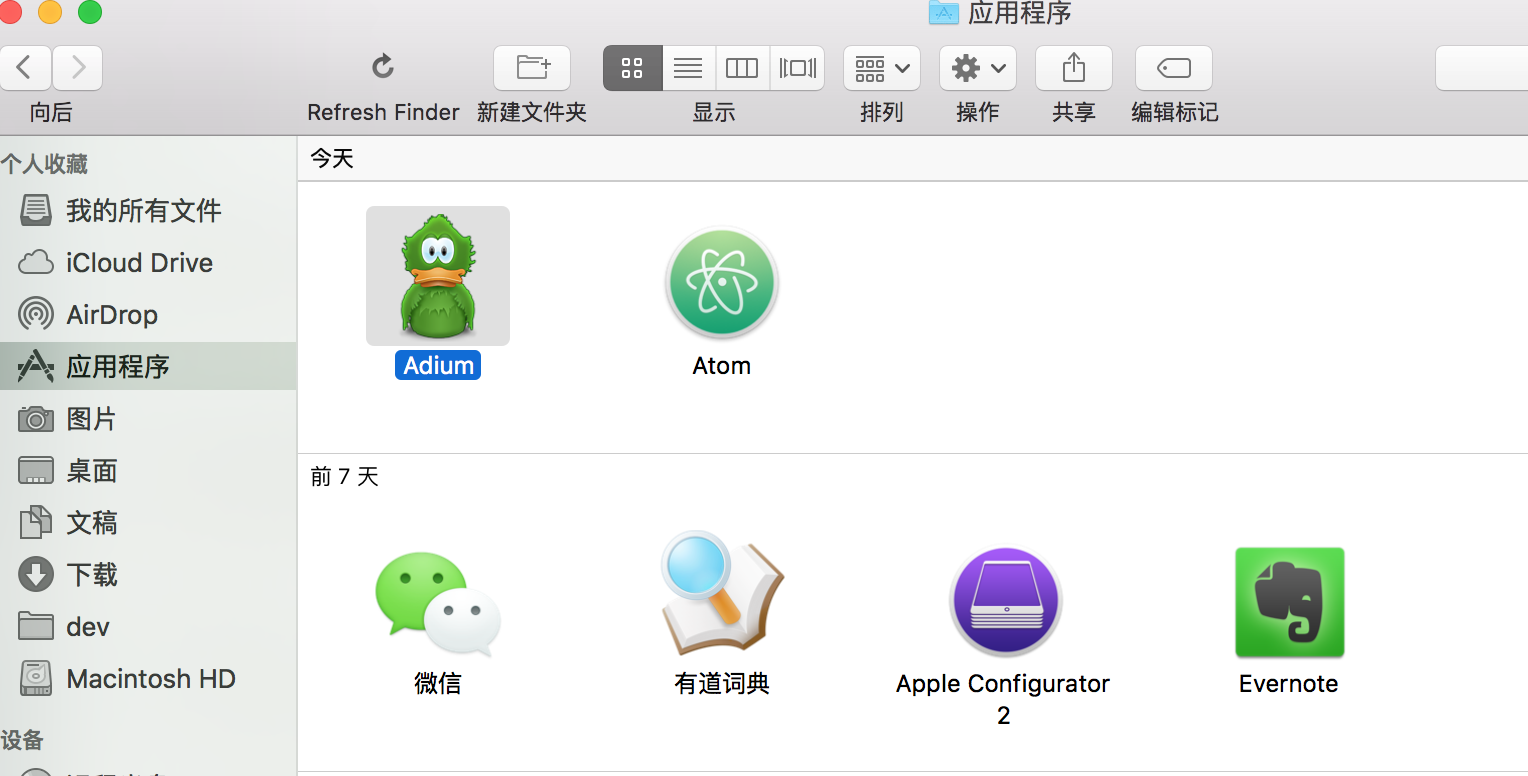Click the 应用程序 window title folder icon
Viewport: 1528px width, 776px height.
[944, 12]
